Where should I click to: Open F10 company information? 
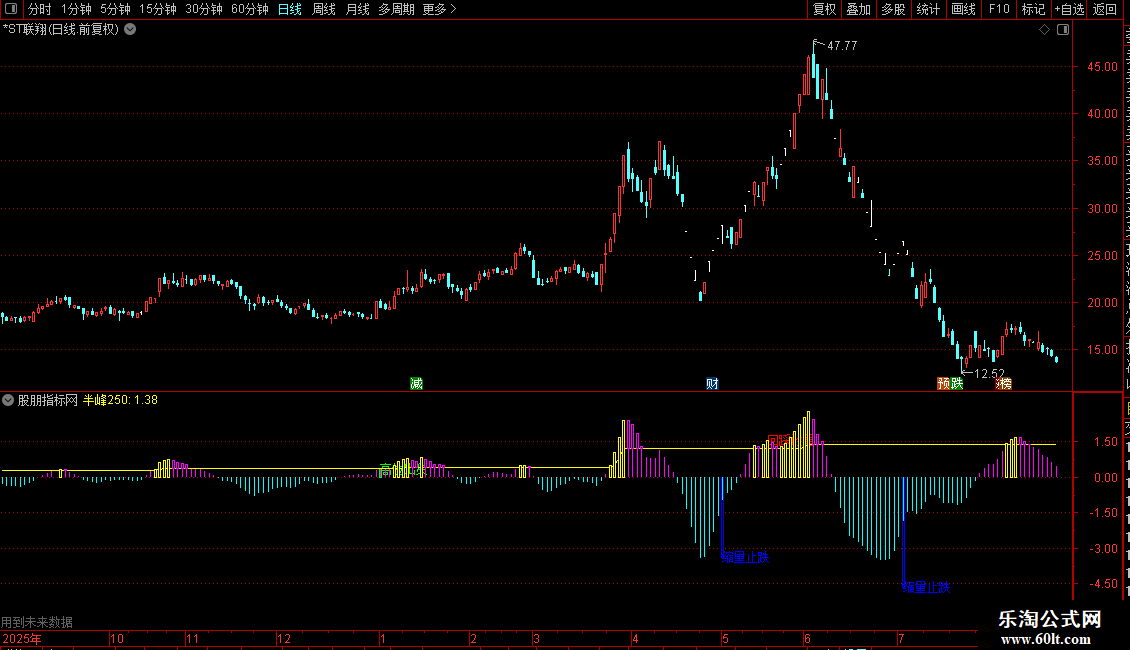point(999,9)
